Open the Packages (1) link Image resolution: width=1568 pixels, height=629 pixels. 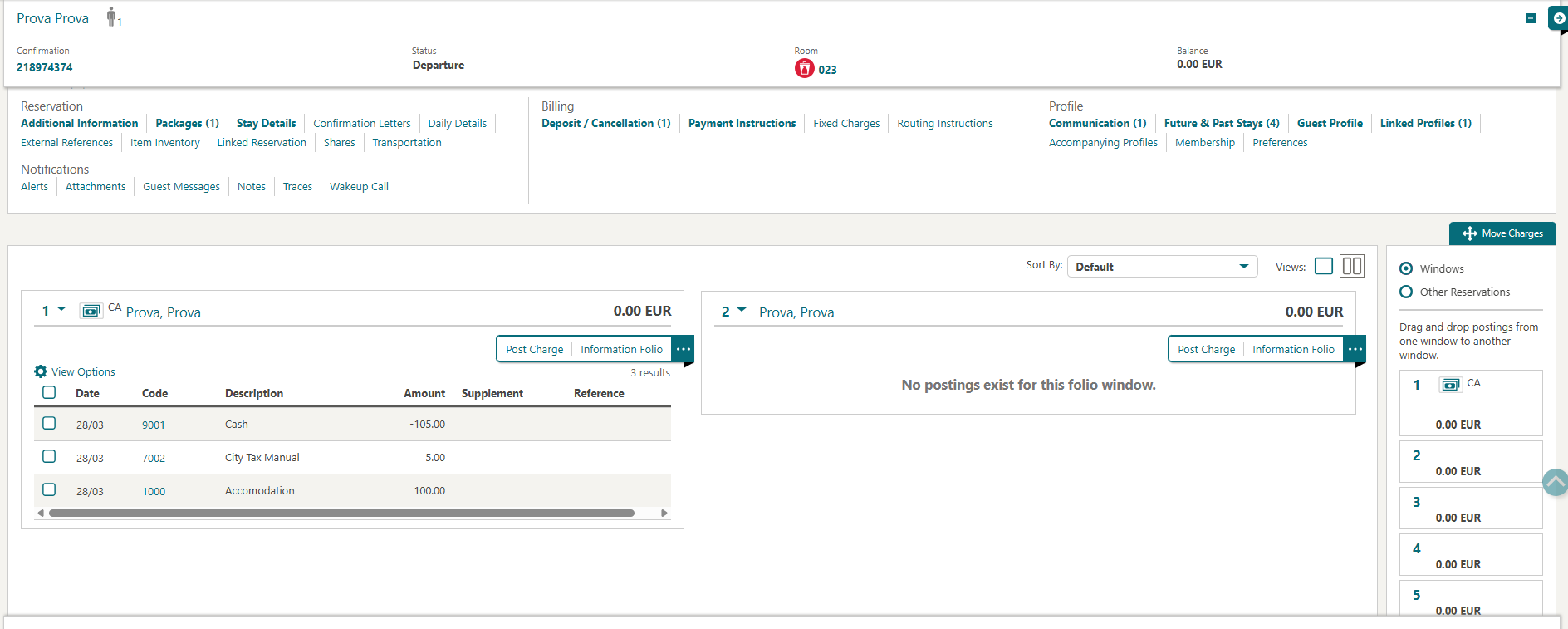[x=188, y=123]
